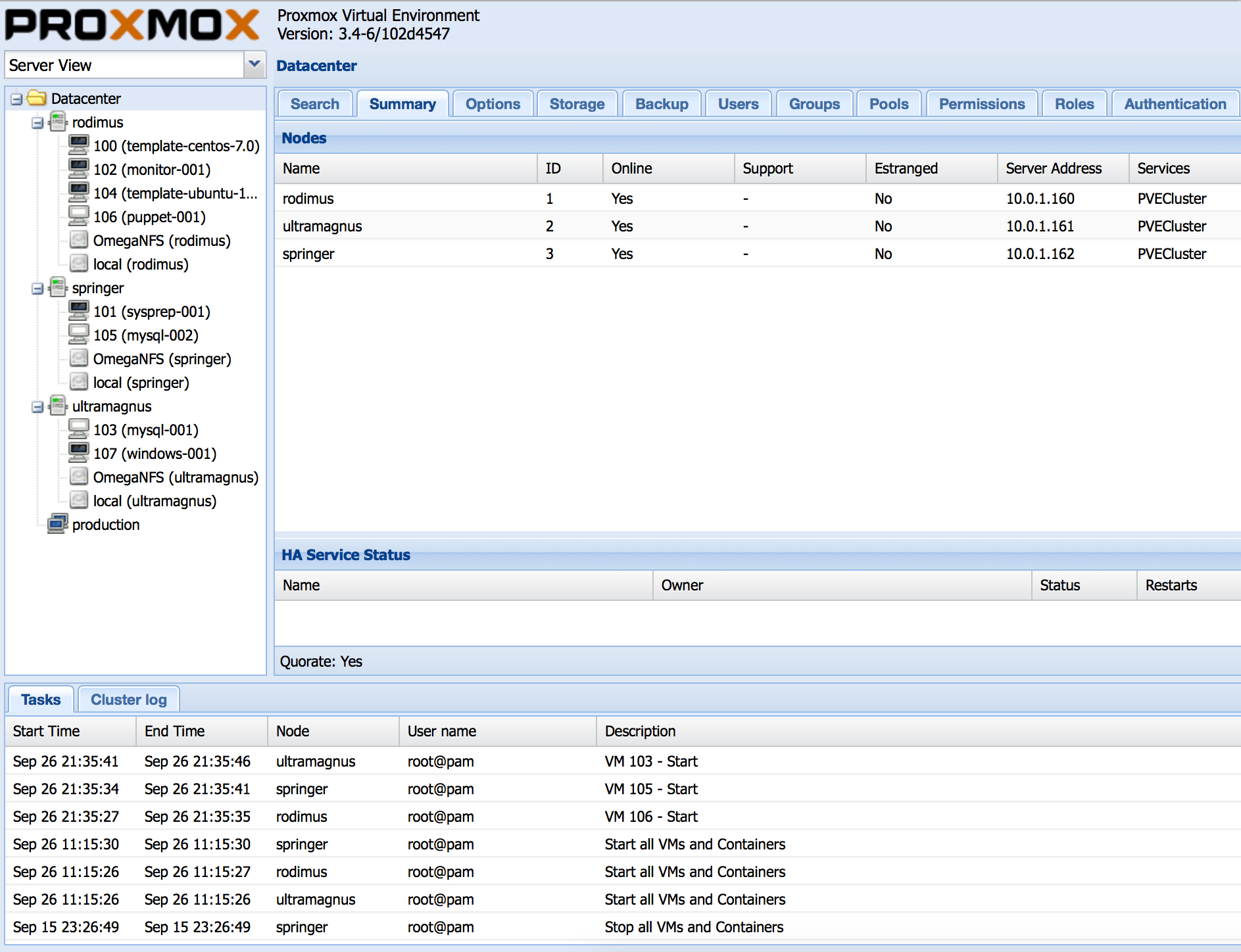
Task: Switch to the Tasks tab
Action: pos(41,700)
